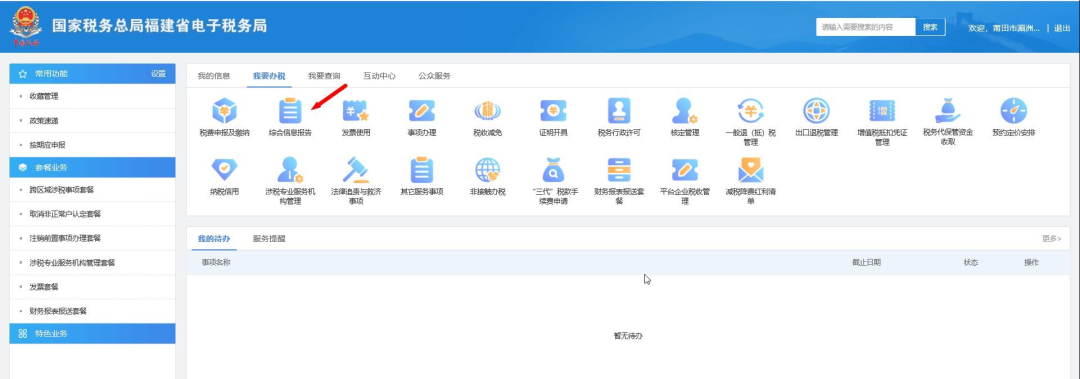Expand the 常用功能 section header
Viewport: 1080px width, 379px height.
click(x=92, y=74)
